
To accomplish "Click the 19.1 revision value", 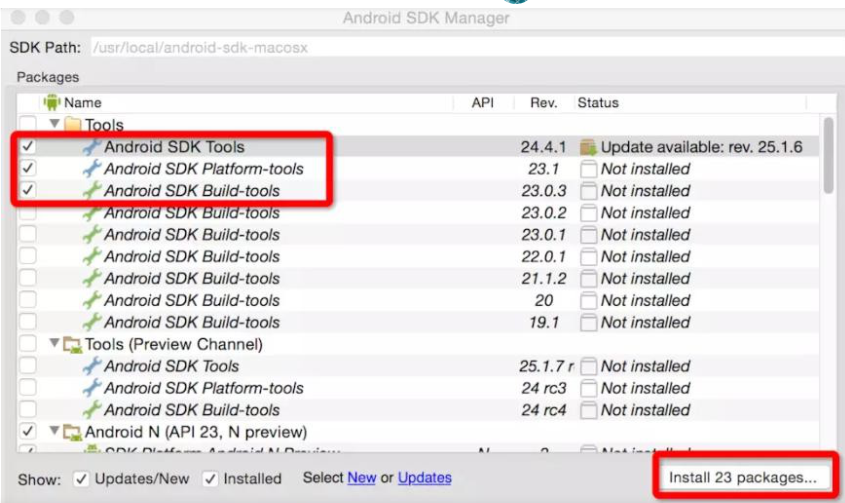I will pos(544,322).
